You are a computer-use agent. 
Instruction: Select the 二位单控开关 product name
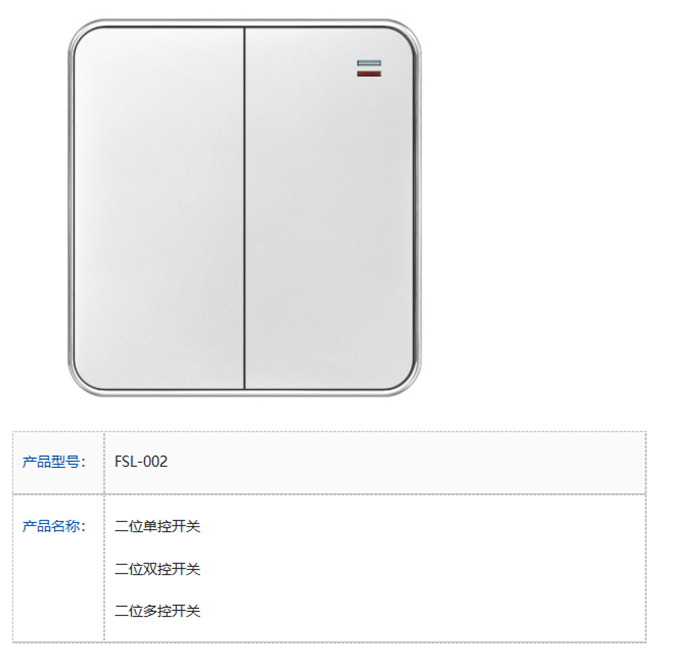pos(157,526)
